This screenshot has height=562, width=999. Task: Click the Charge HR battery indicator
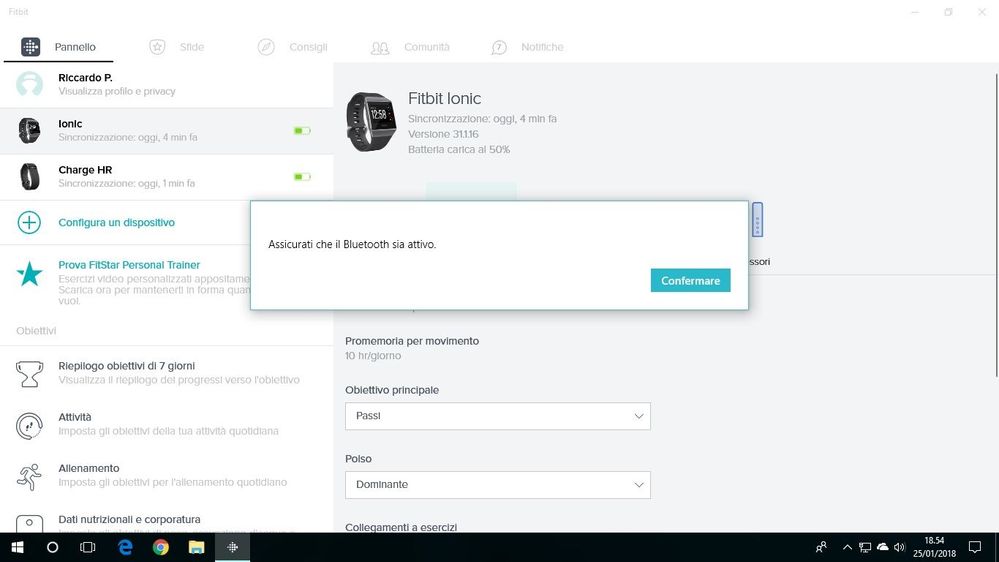(302, 177)
